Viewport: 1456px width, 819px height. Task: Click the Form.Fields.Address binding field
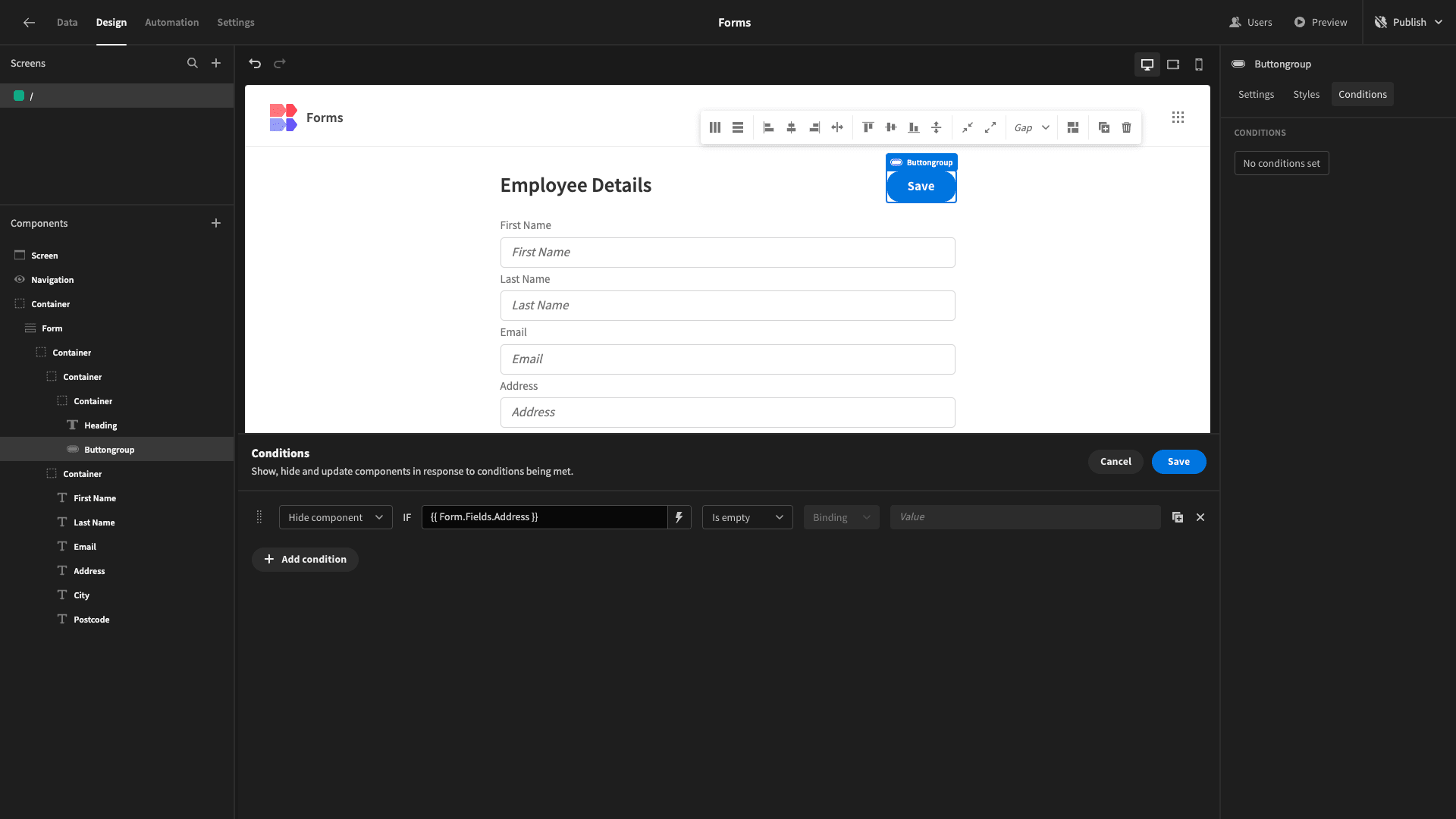point(544,517)
